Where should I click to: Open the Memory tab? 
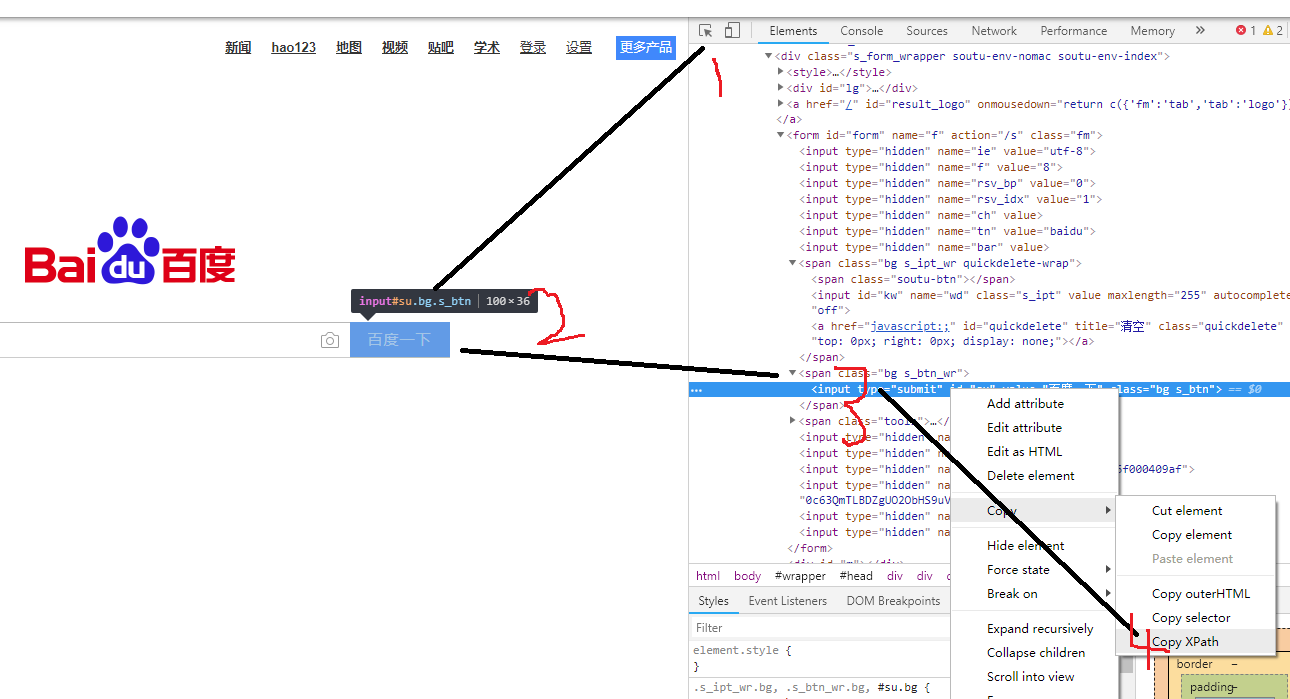pyautogui.click(x=1153, y=31)
